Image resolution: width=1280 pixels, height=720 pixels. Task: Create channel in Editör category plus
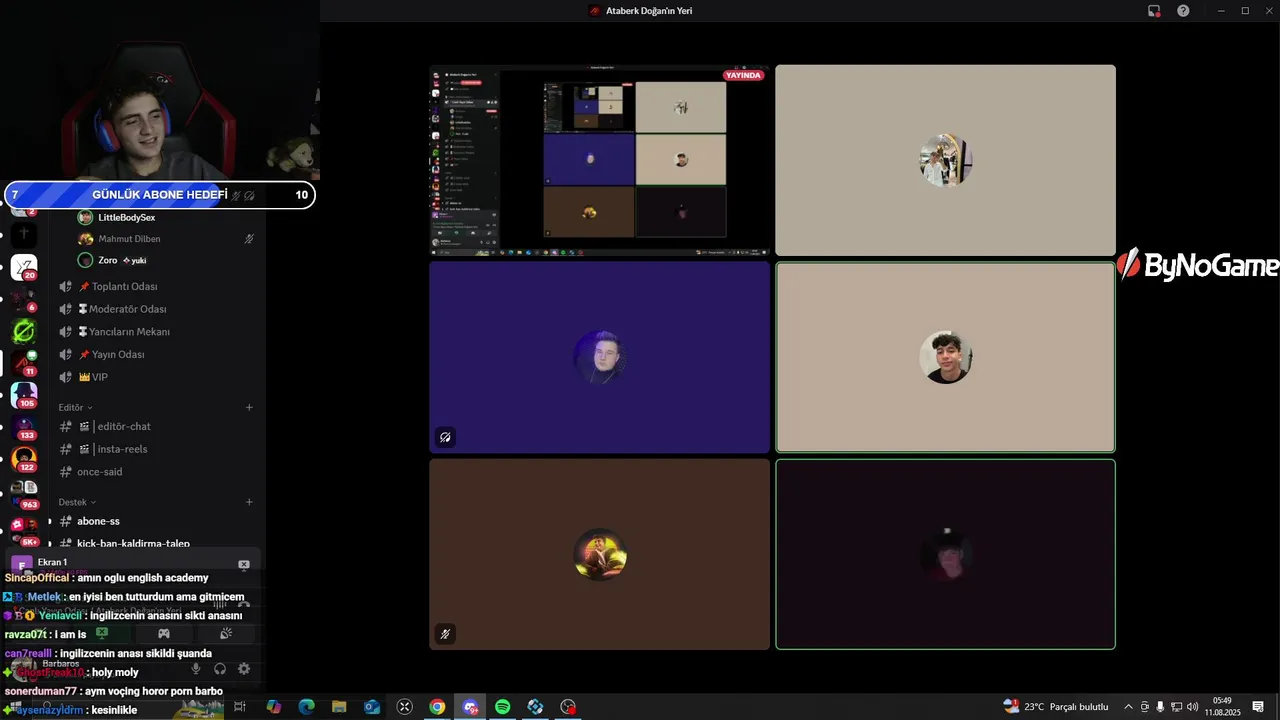pyautogui.click(x=249, y=407)
